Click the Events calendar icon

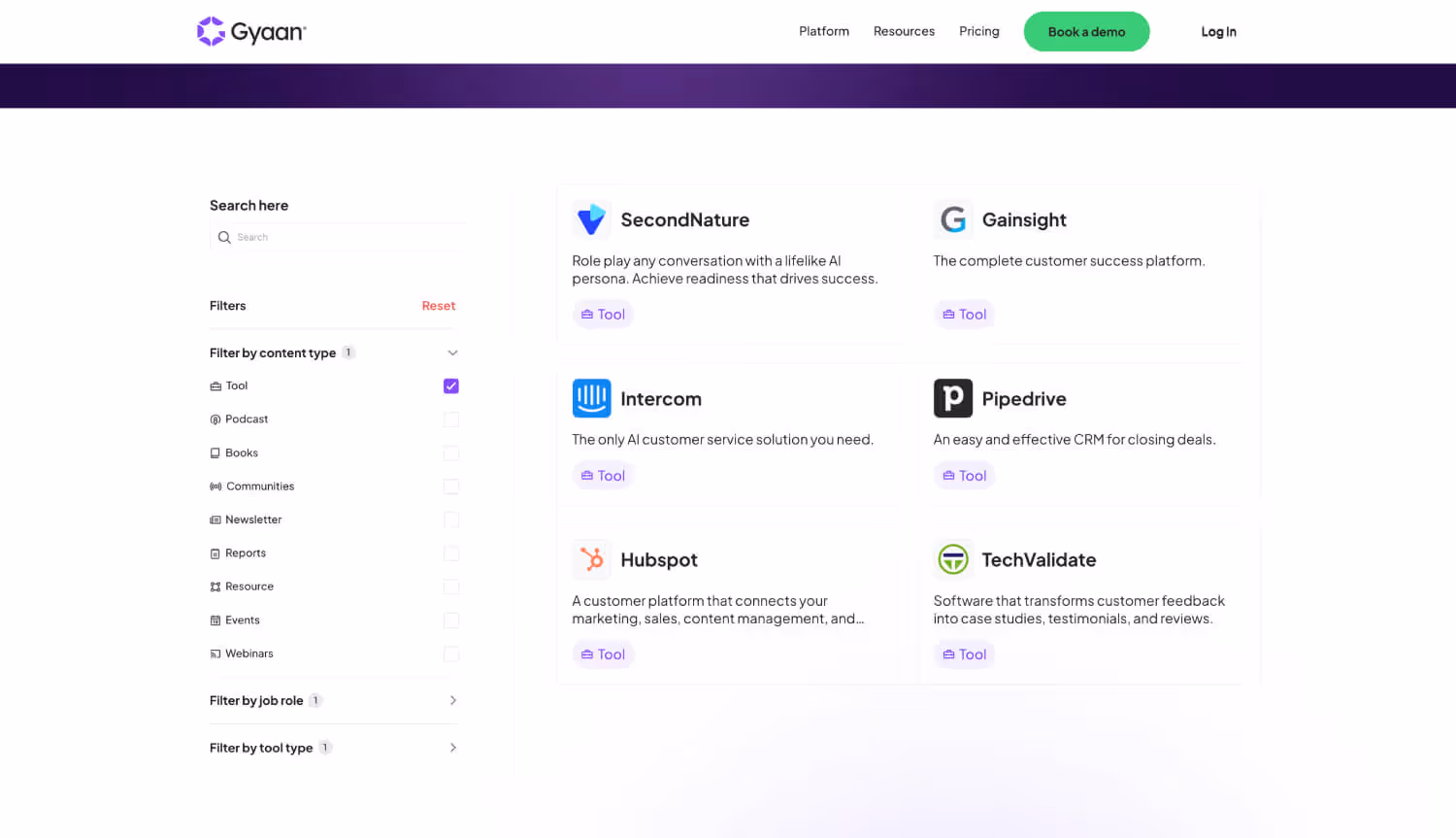(215, 620)
